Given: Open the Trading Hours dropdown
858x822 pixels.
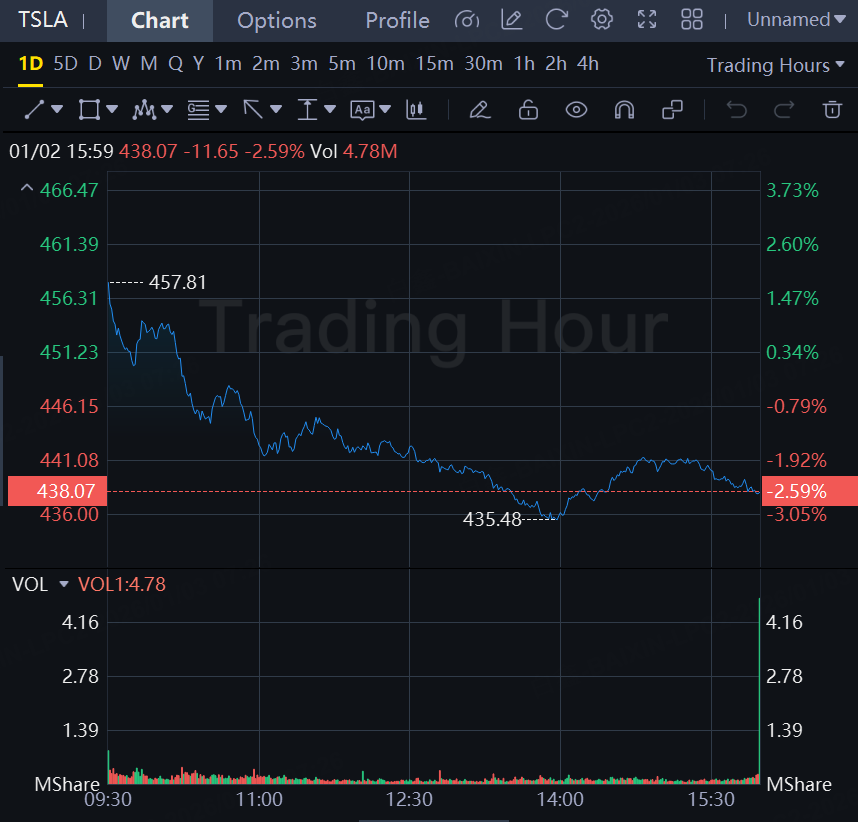Looking at the screenshot, I should tap(768, 65).
